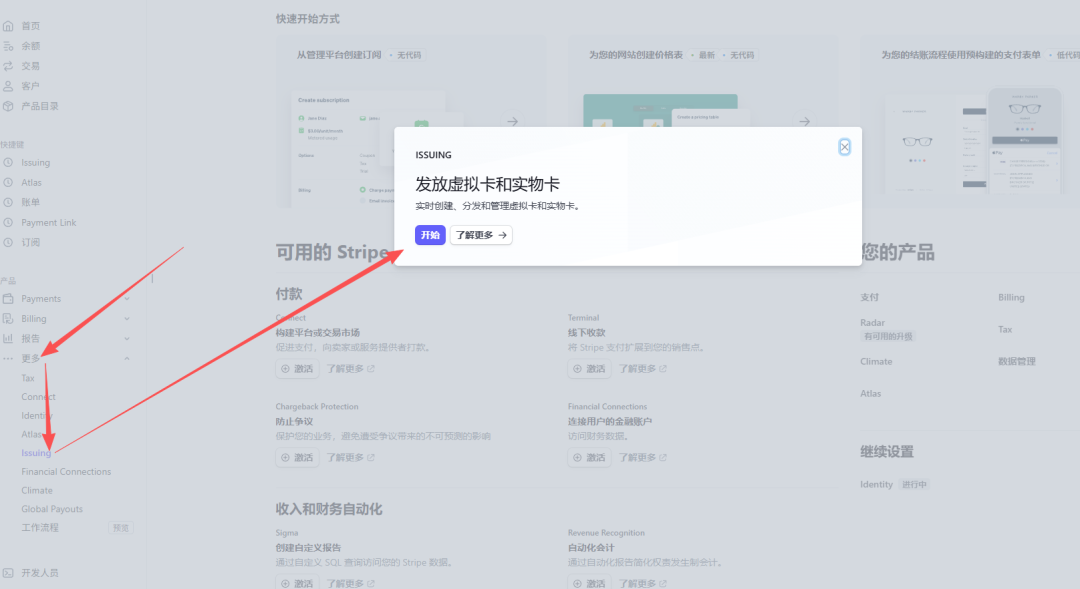Click 进行中 badge next to Identity
Image resolution: width=1080 pixels, height=589 pixels.
(914, 484)
